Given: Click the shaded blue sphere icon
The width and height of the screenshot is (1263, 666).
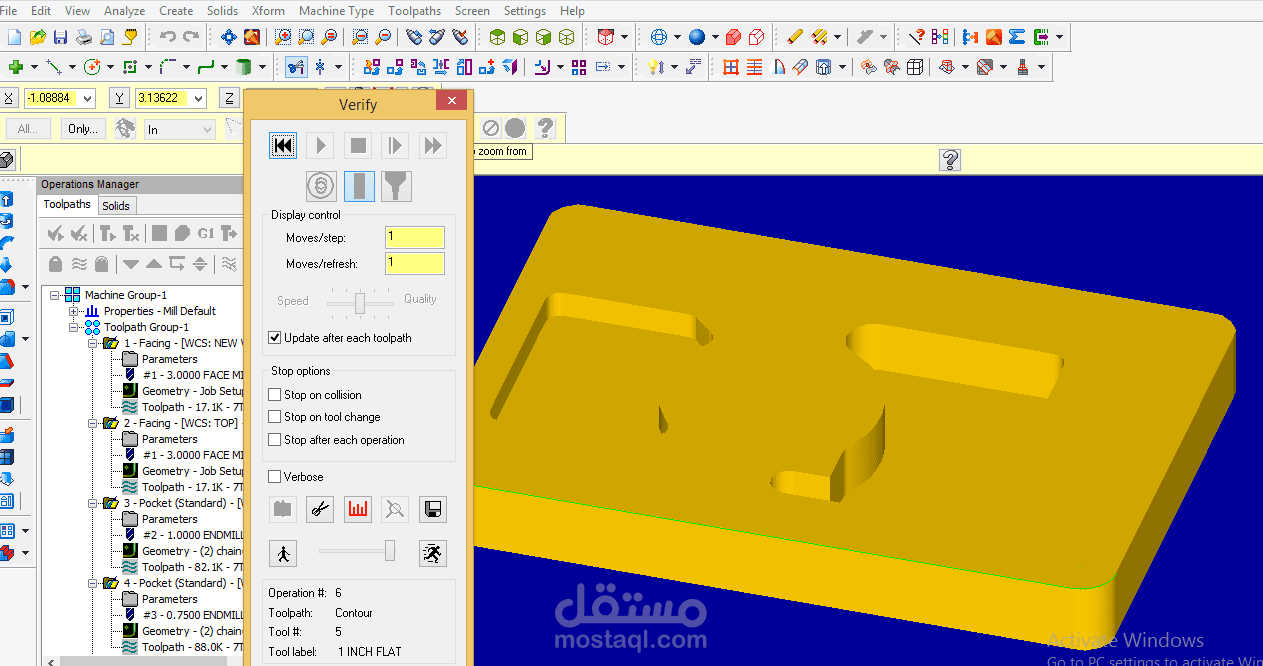Looking at the screenshot, I should click(x=696, y=37).
